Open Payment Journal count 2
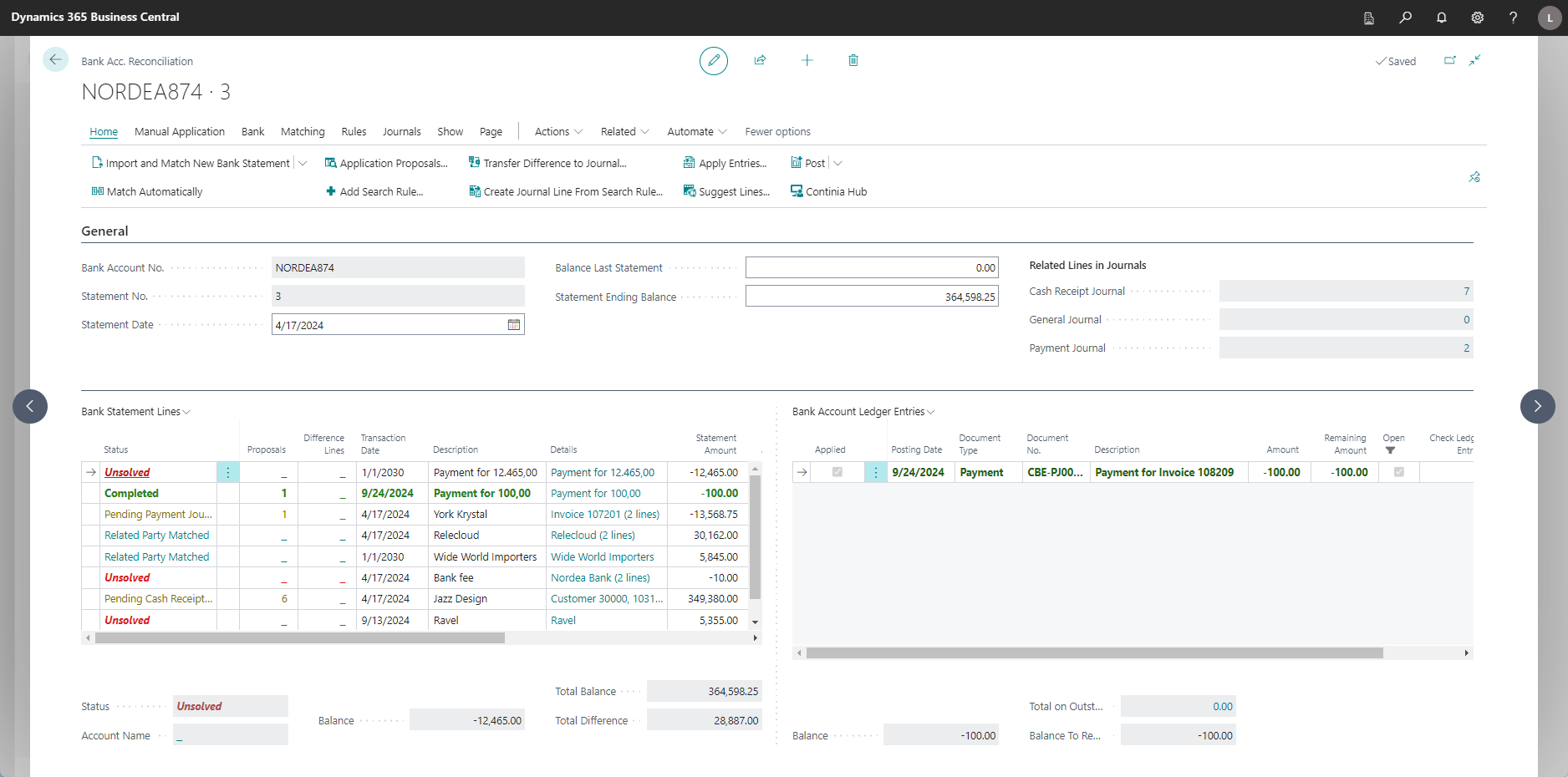 pos(1466,348)
